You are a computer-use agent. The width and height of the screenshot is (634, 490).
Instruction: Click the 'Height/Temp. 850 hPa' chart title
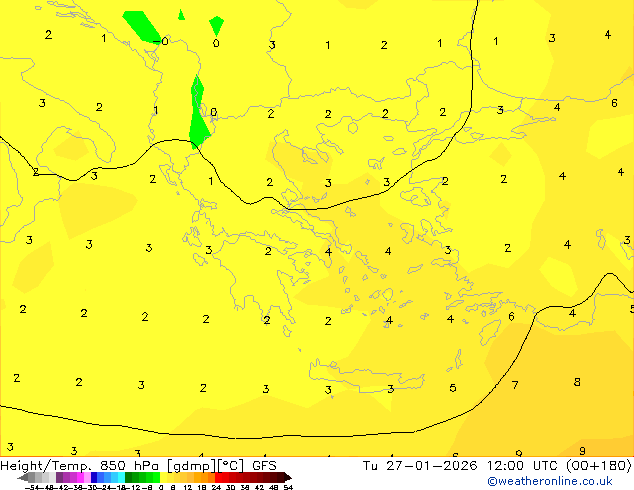80,465
